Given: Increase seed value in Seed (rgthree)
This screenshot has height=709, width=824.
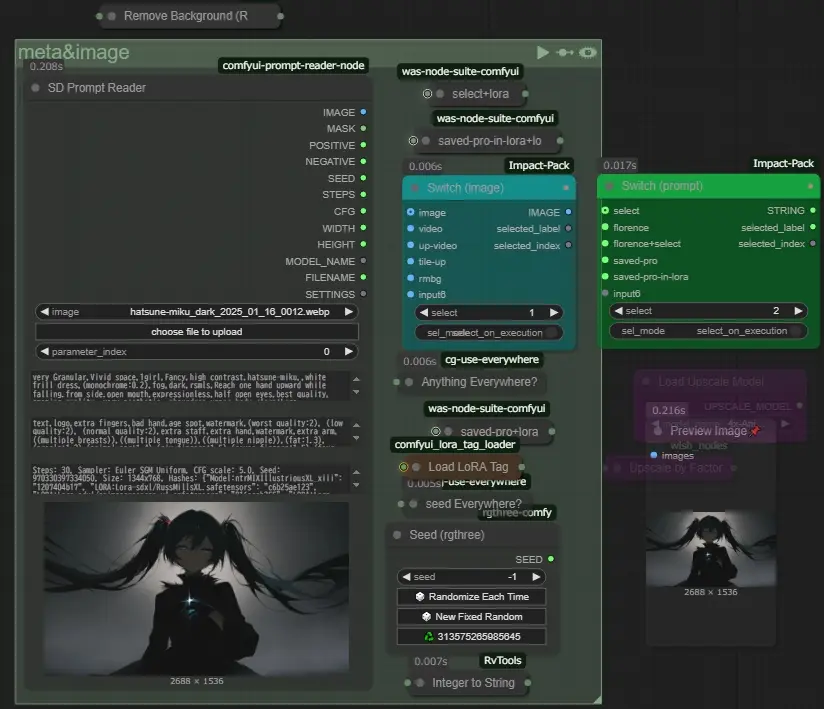Looking at the screenshot, I should click(x=536, y=577).
